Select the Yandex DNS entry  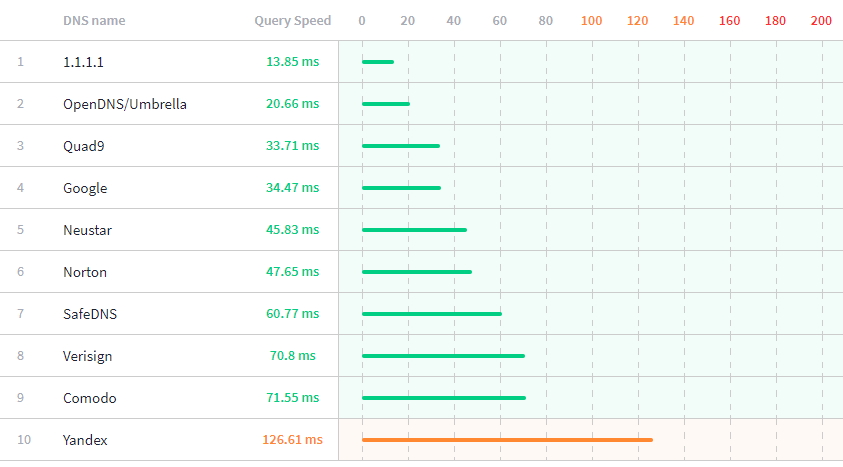(85, 440)
